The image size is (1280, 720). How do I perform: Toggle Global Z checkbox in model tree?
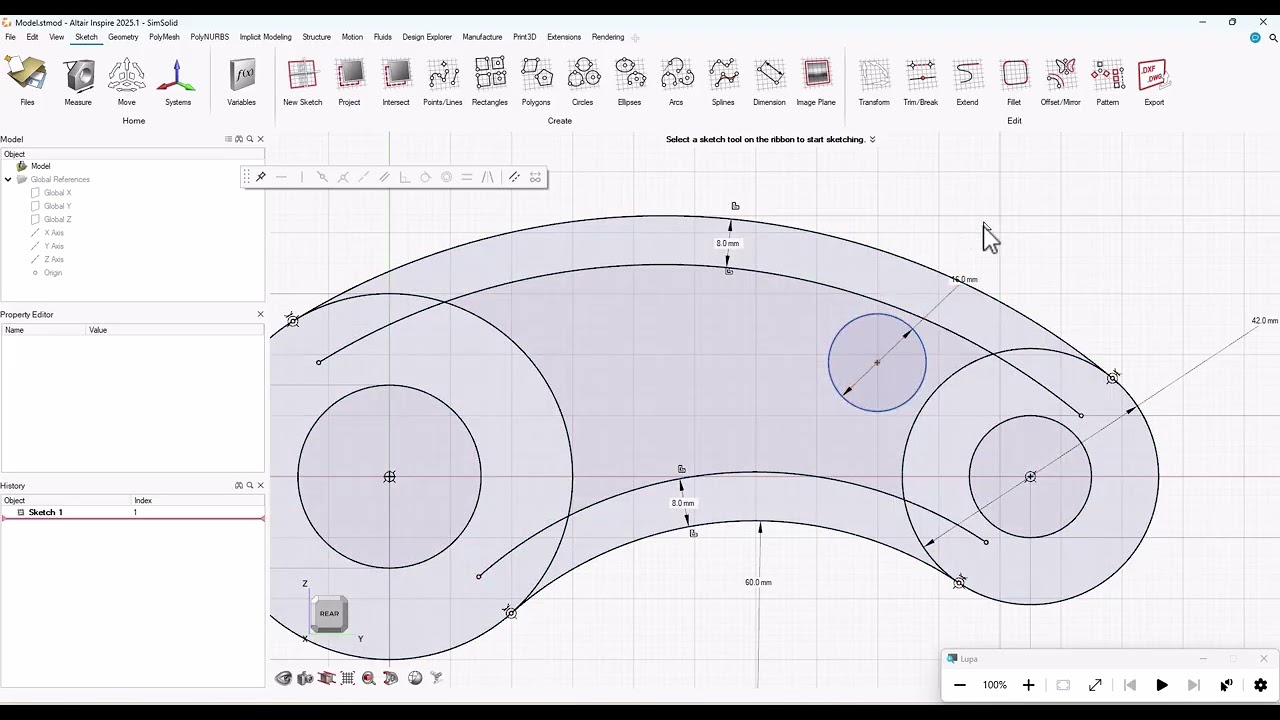pos(36,219)
